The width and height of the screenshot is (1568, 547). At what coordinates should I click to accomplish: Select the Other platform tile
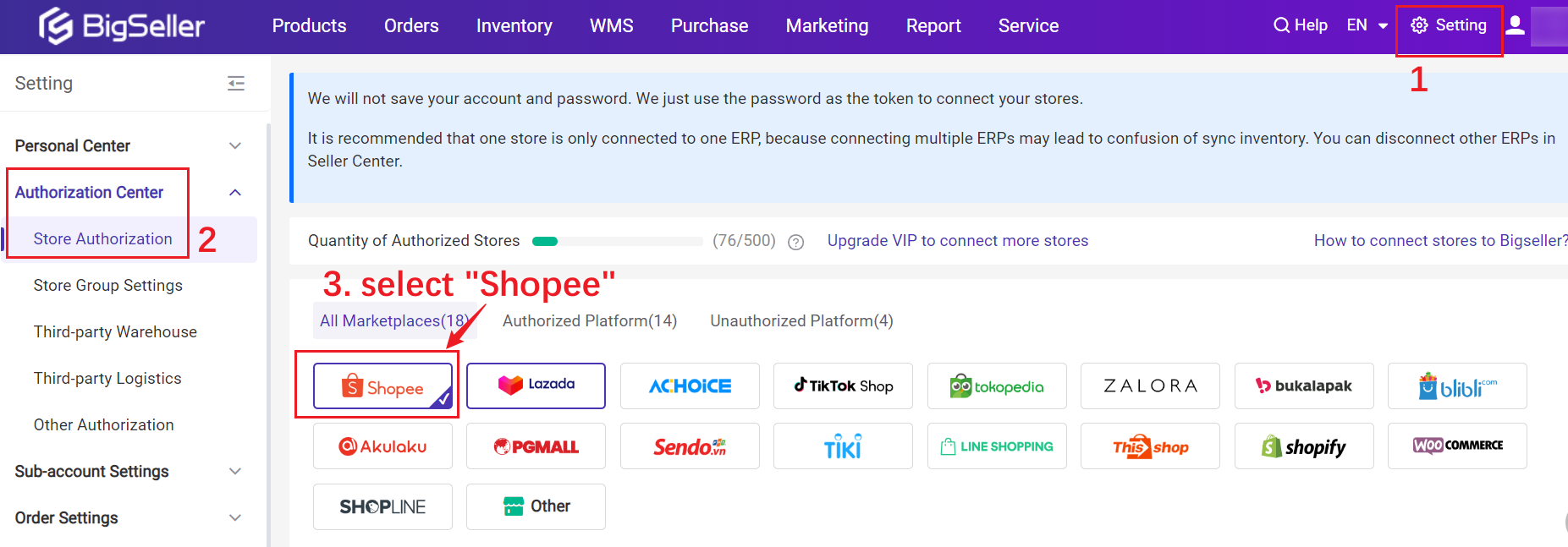pos(536,506)
